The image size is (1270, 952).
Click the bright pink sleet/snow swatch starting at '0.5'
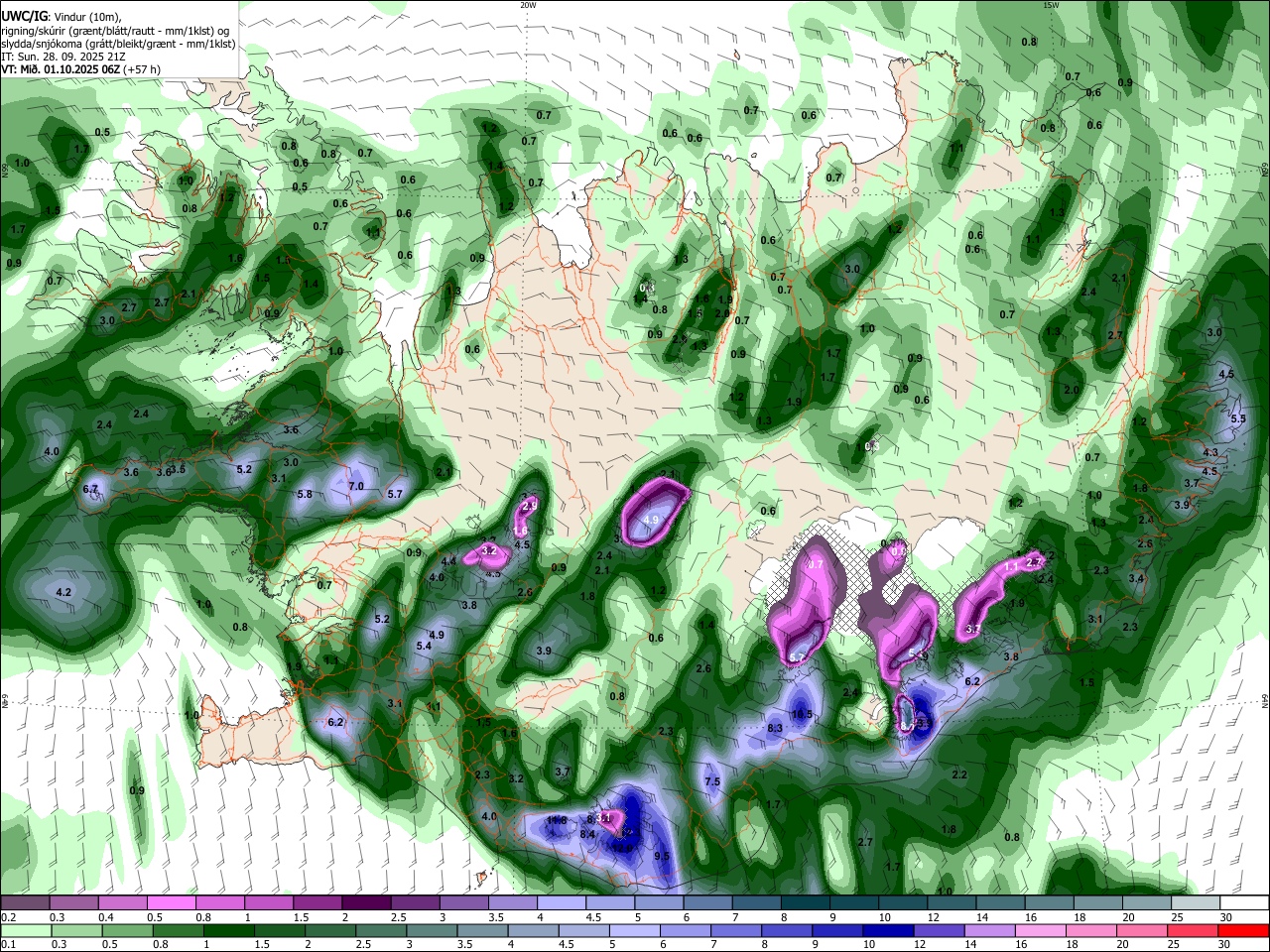click(x=171, y=903)
